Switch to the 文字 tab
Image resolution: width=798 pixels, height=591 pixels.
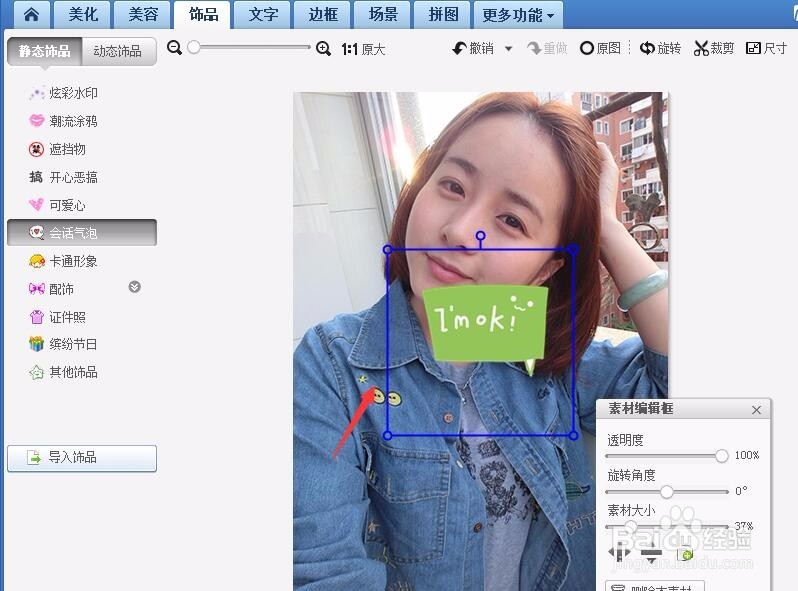pyautogui.click(x=263, y=14)
